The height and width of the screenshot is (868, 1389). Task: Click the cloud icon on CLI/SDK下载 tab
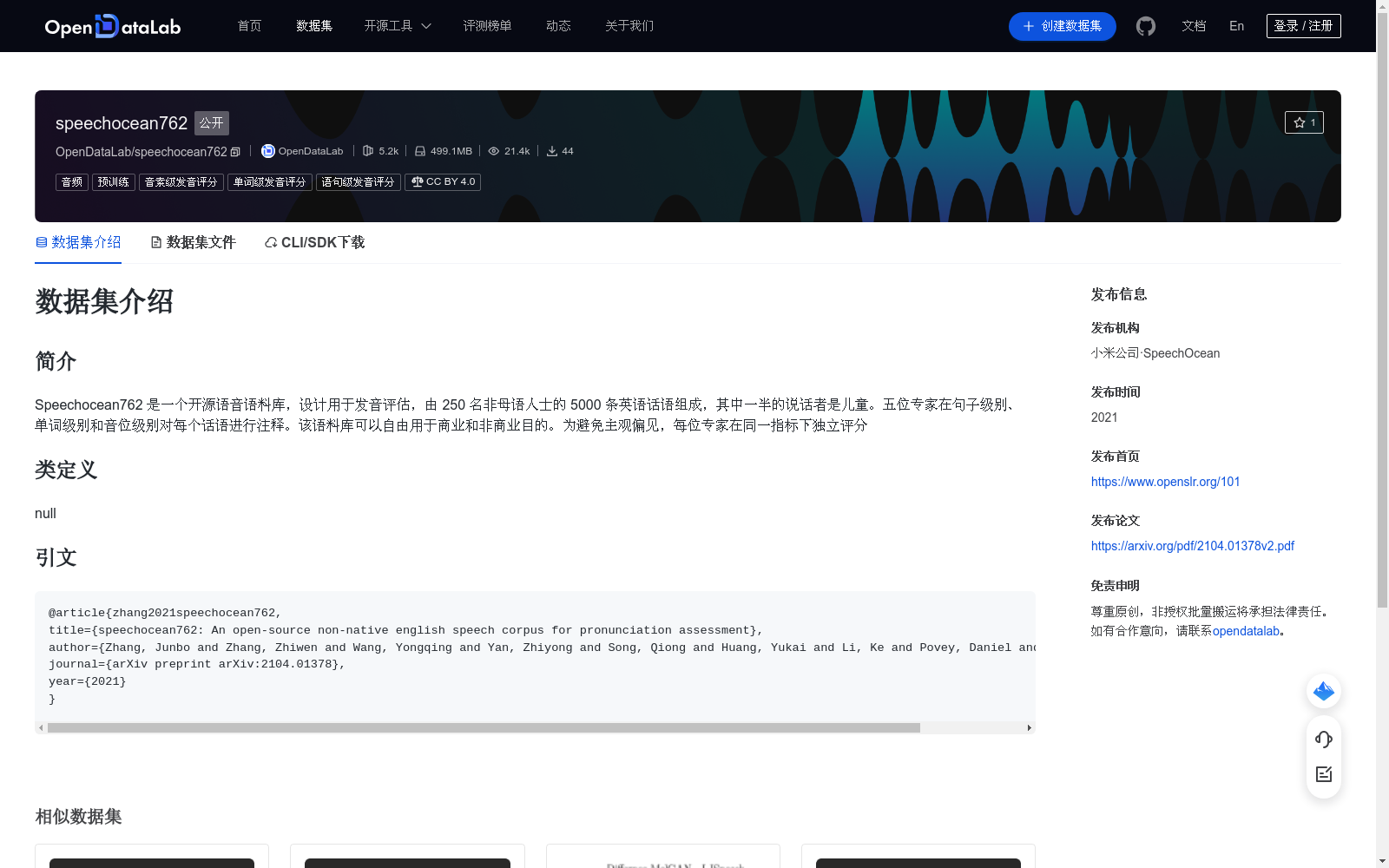tap(271, 243)
